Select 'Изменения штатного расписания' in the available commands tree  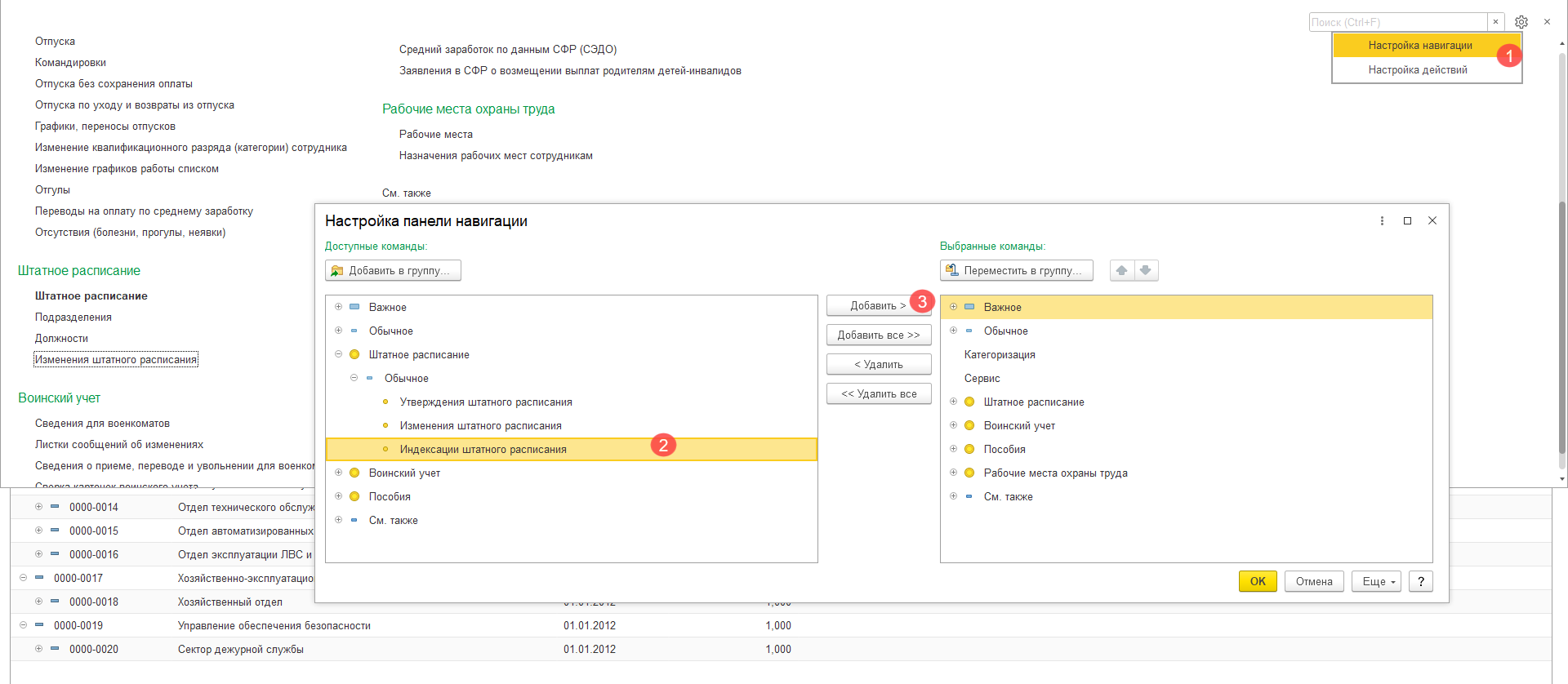(x=481, y=426)
